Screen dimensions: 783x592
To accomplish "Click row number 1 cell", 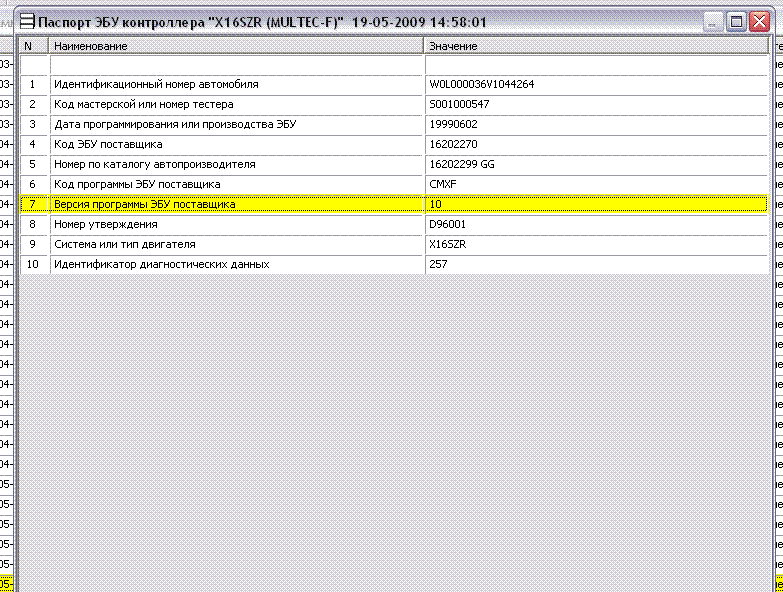I will tap(34, 84).
